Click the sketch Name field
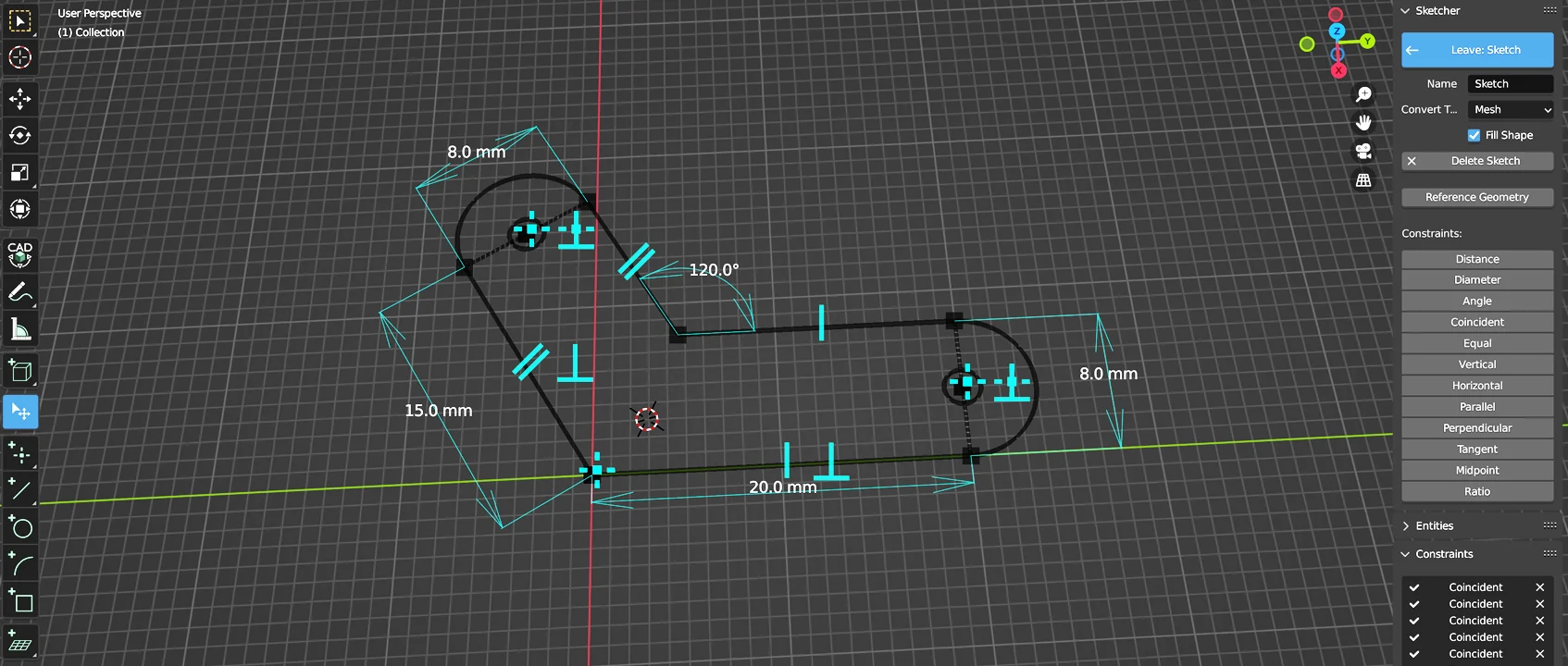 pos(1511,83)
